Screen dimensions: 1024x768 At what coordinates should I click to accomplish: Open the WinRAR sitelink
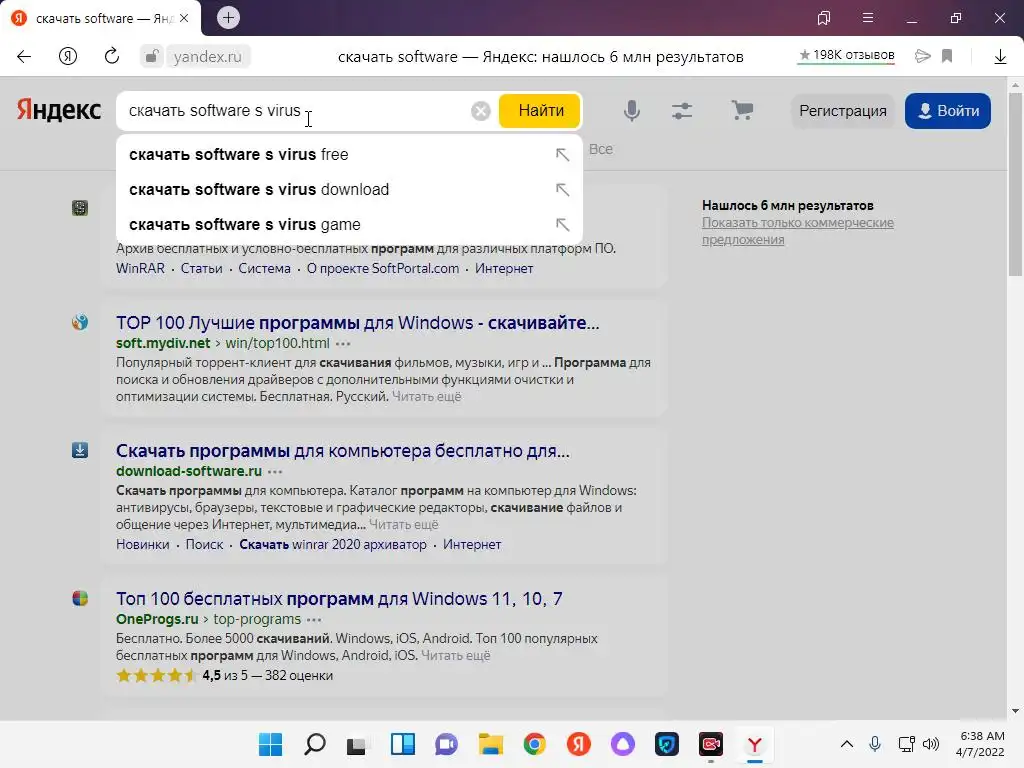point(140,268)
